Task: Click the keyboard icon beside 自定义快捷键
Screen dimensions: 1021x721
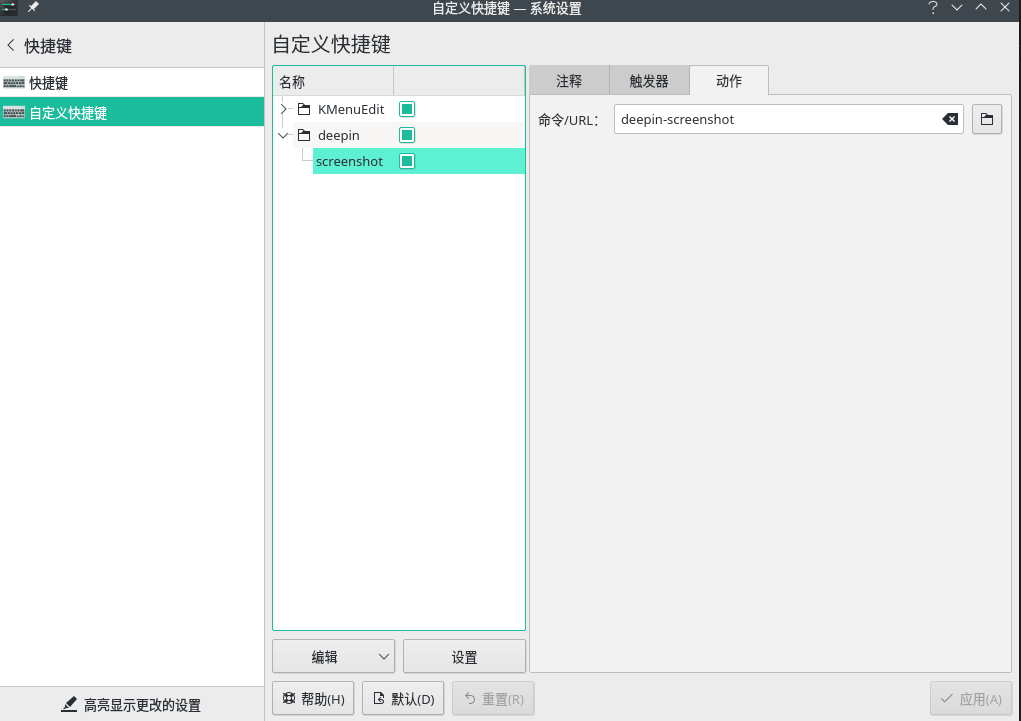Action: tap(14, 112)
